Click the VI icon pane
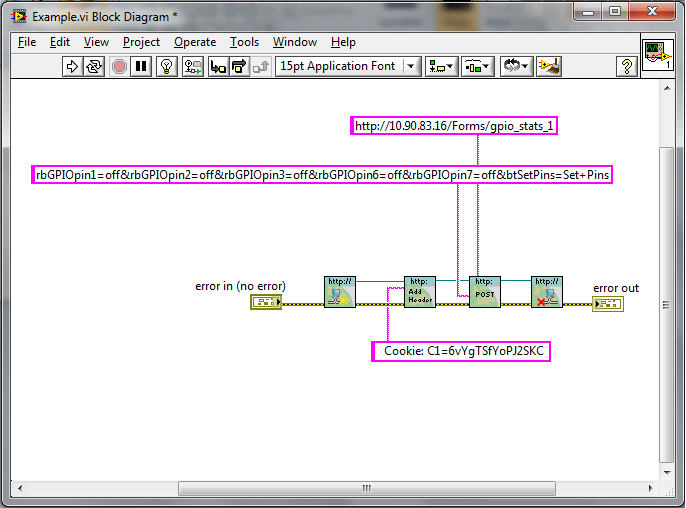The height and width of the screenshot is (508, 686). coord(658,55)
